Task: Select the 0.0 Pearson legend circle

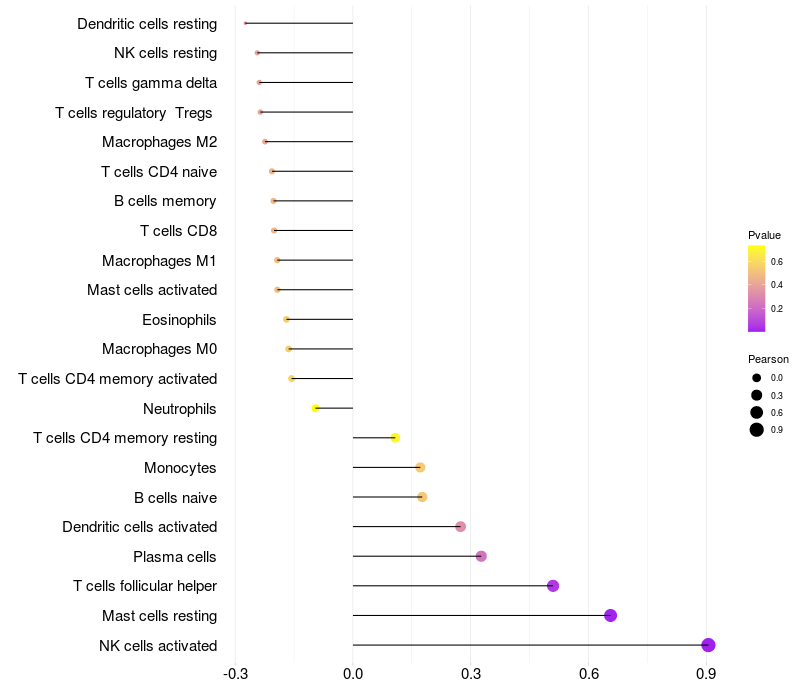Action: coord(757,378)
